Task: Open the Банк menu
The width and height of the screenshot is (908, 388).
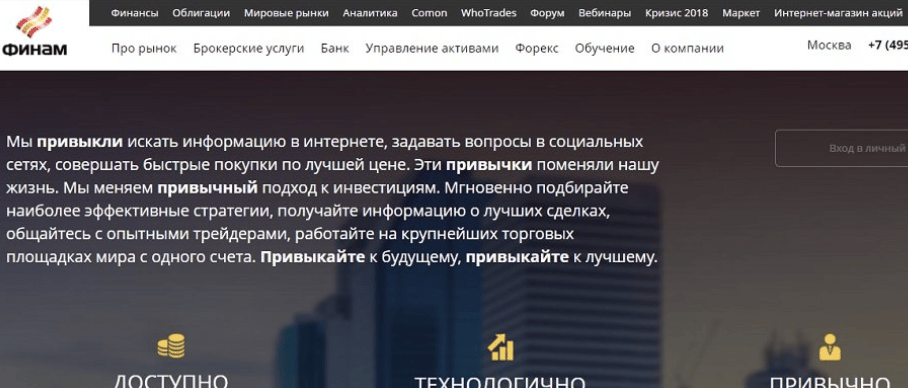Action: click(335, 49)
